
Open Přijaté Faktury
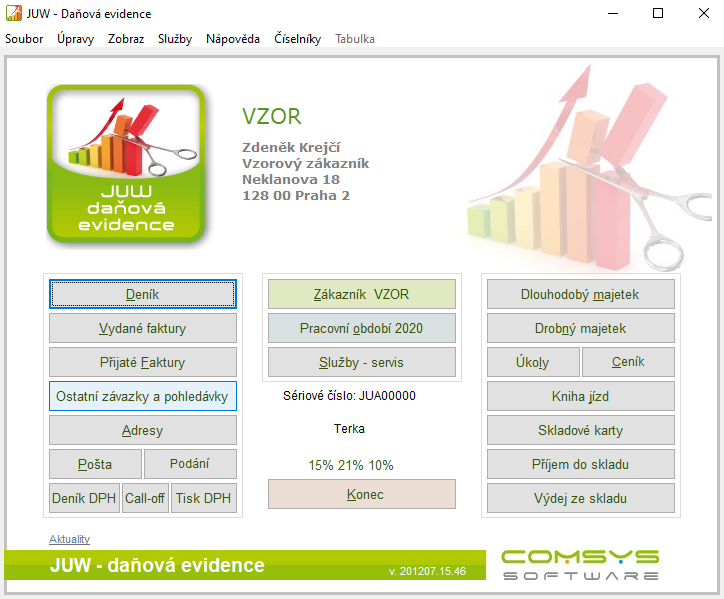[x=143, y=362]
